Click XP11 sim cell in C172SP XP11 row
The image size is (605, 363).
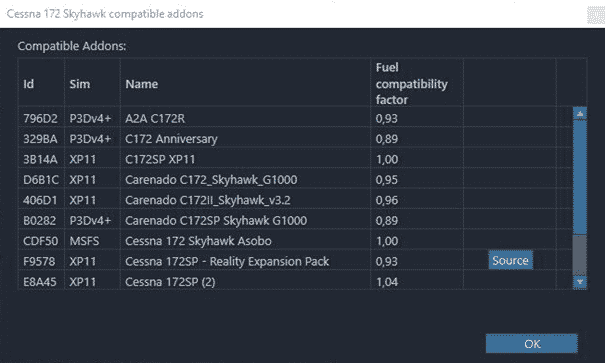point(83,159)
